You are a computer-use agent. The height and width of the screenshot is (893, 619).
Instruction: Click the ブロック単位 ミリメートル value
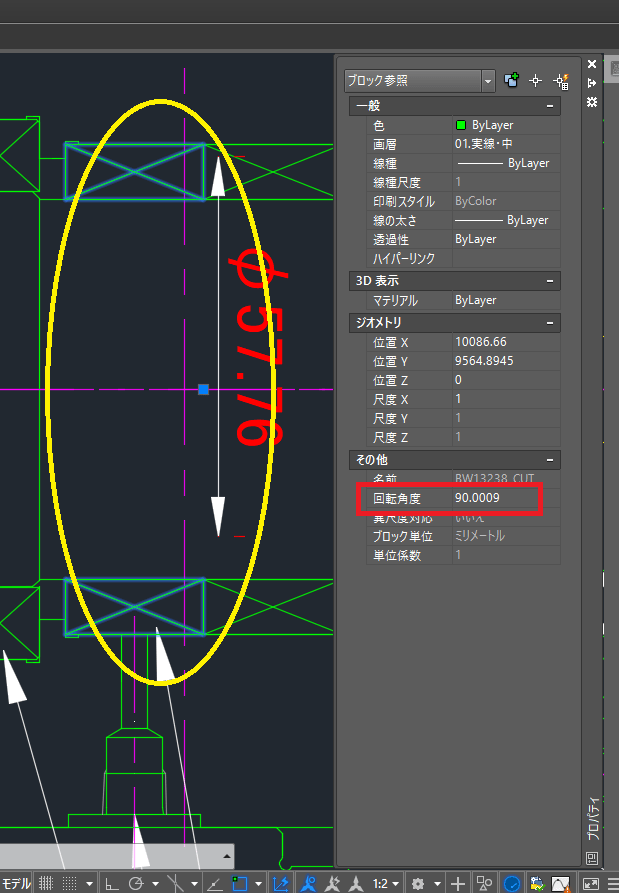[x=506, y=536]
